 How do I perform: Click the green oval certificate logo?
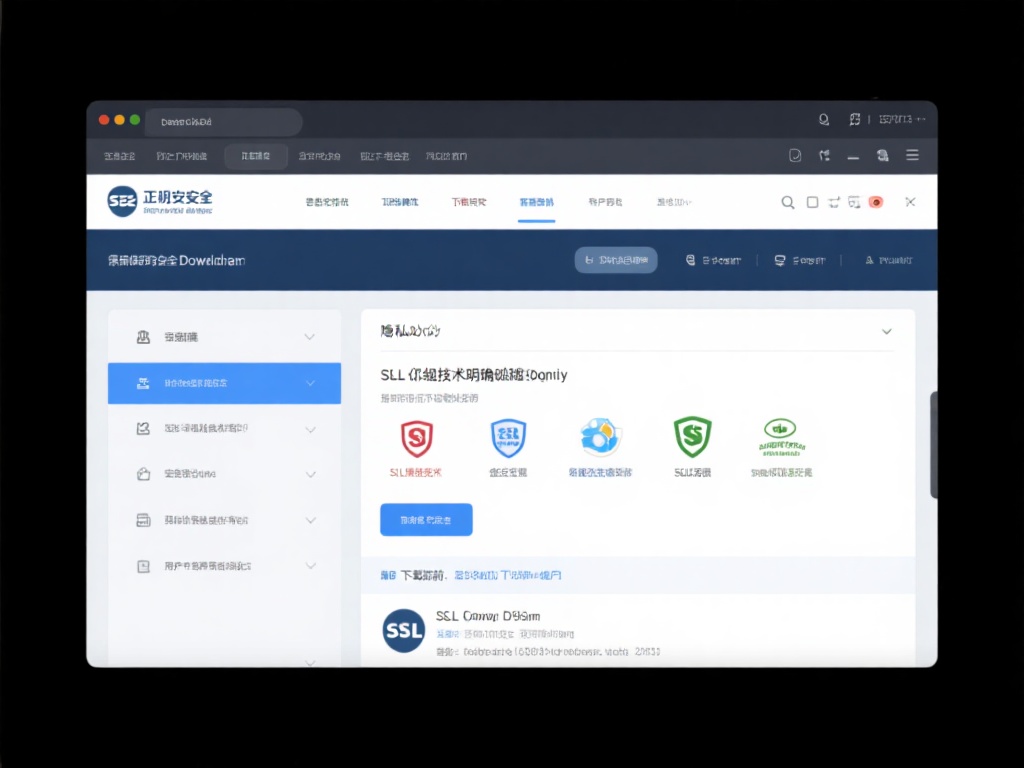click(781, 437)
